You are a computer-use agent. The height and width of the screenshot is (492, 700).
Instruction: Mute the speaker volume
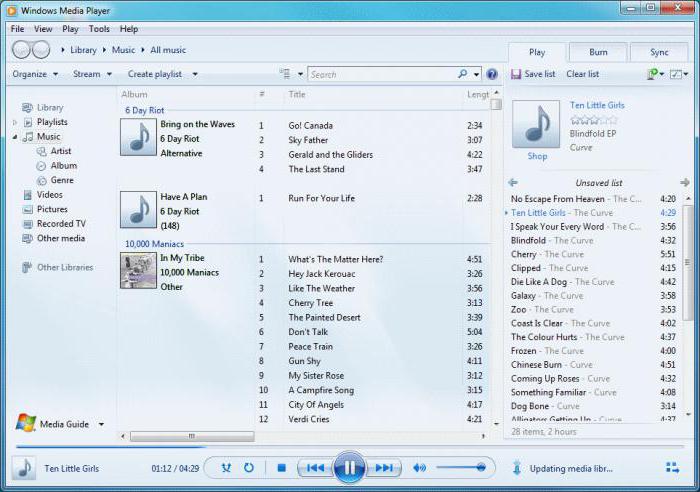point(419,467)
